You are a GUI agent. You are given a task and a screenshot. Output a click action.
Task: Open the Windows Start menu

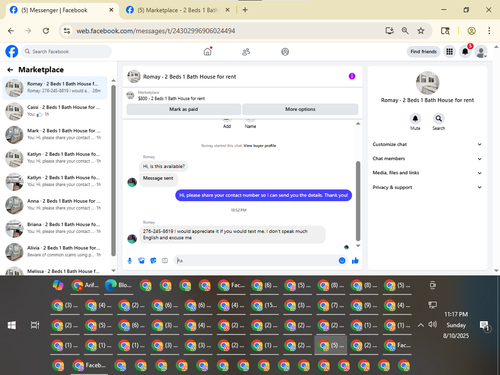pyautogui.click(x=12, y=325)
